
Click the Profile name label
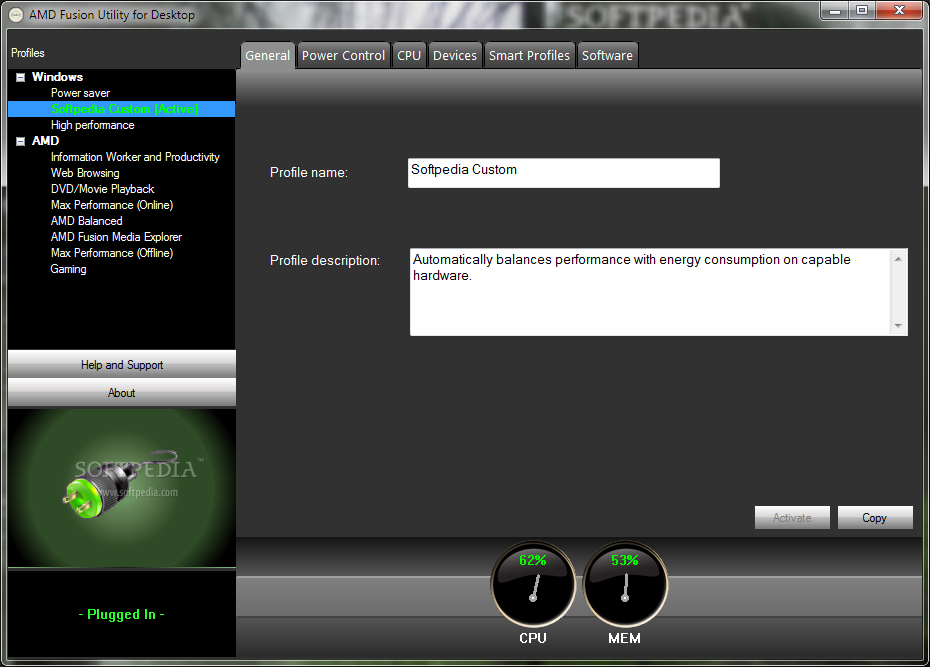(309, 173)
